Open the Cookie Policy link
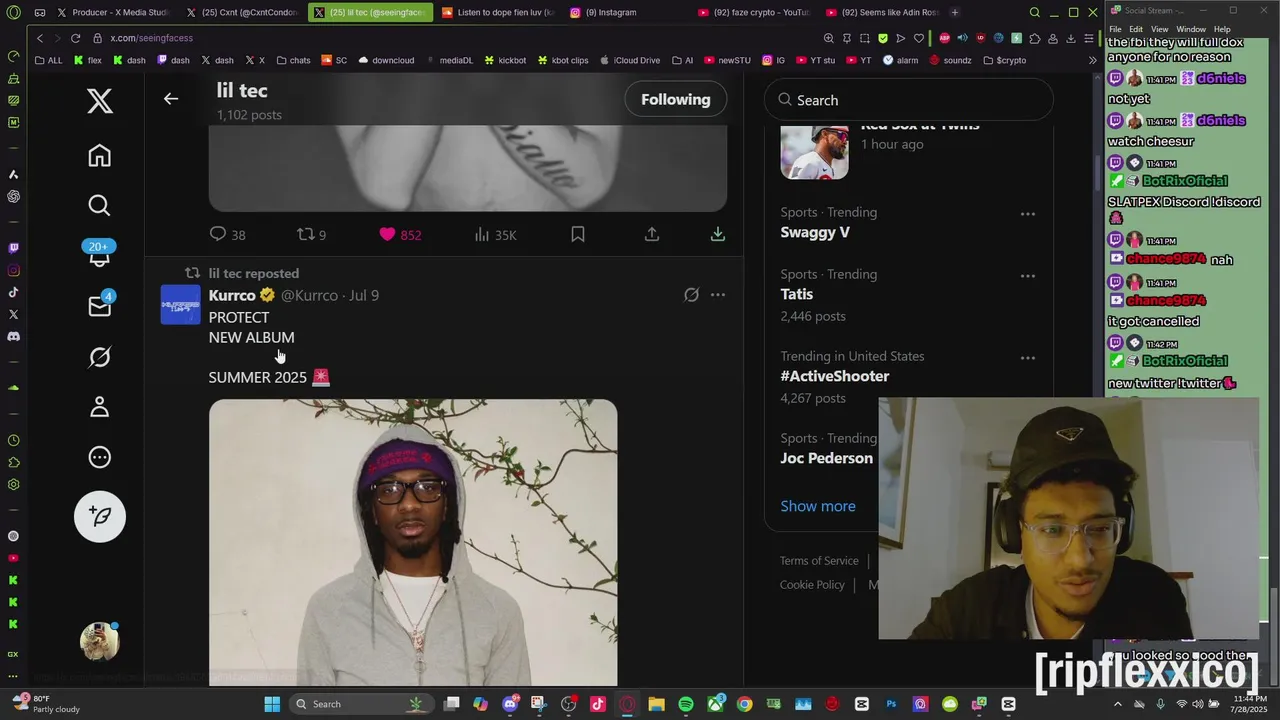Screen dimensions: 1280x720 [x=812, y=584]
